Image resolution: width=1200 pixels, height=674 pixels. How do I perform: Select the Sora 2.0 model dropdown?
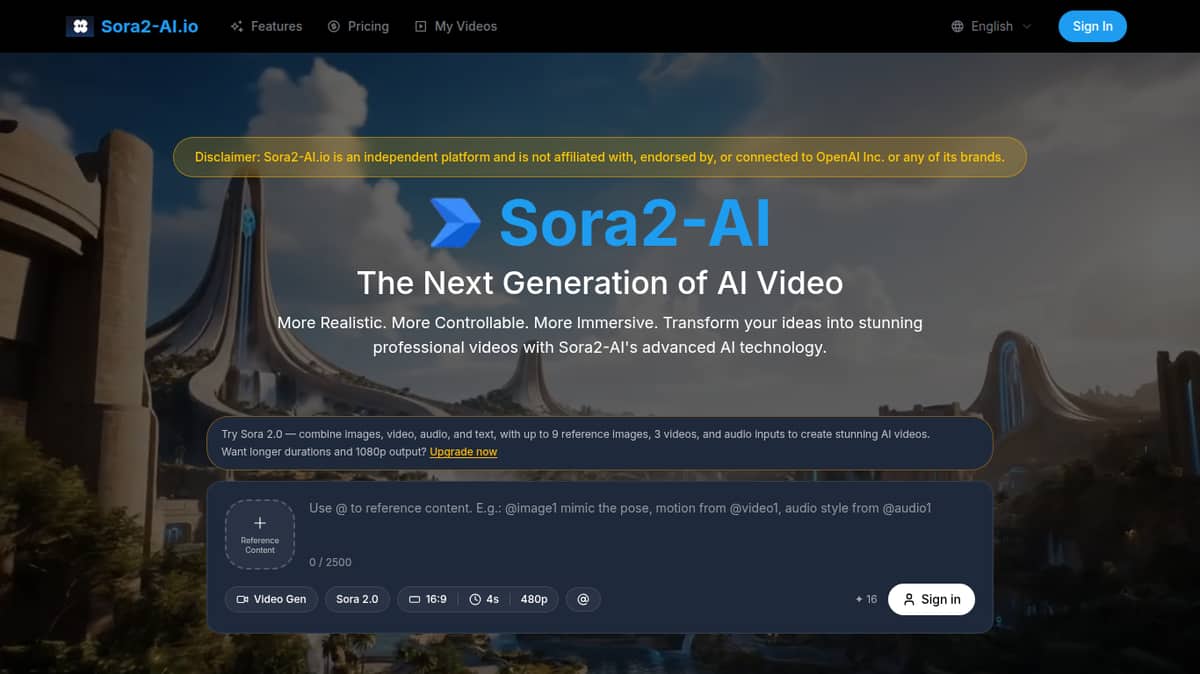(x=357, y=599)
